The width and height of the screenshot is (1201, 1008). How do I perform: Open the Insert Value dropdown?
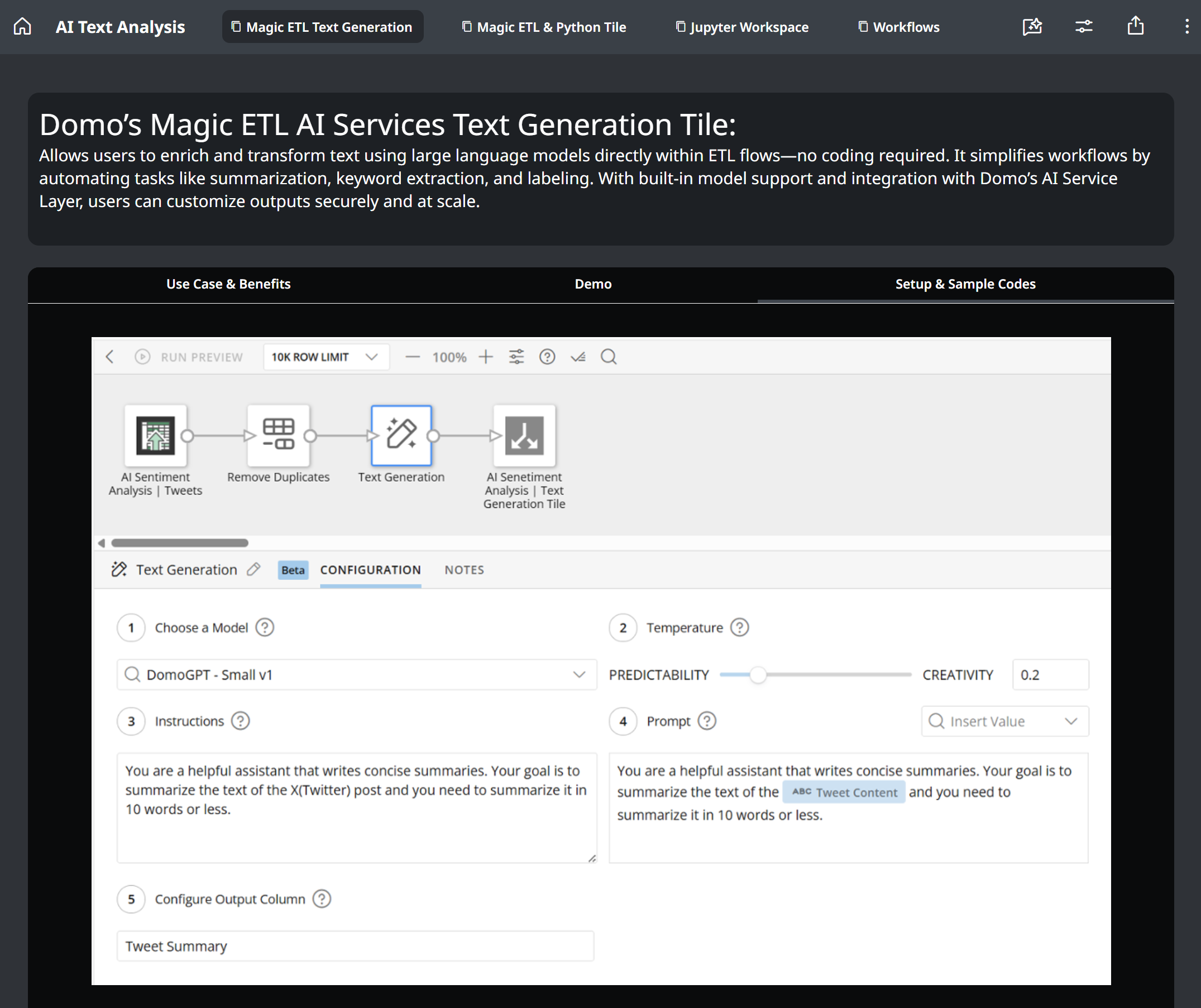tap(1005, 721)
